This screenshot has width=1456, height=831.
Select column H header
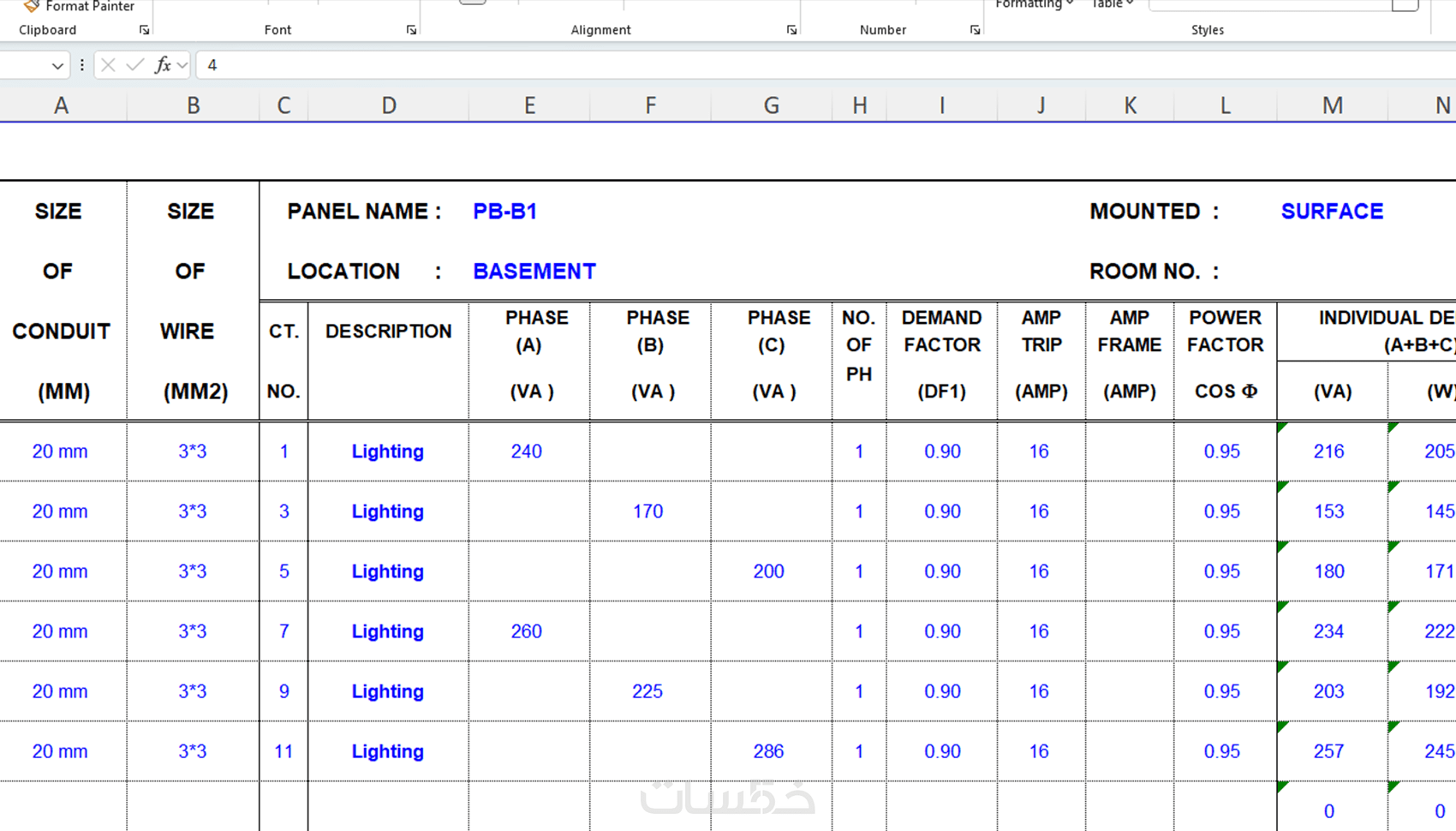point(859,105)
